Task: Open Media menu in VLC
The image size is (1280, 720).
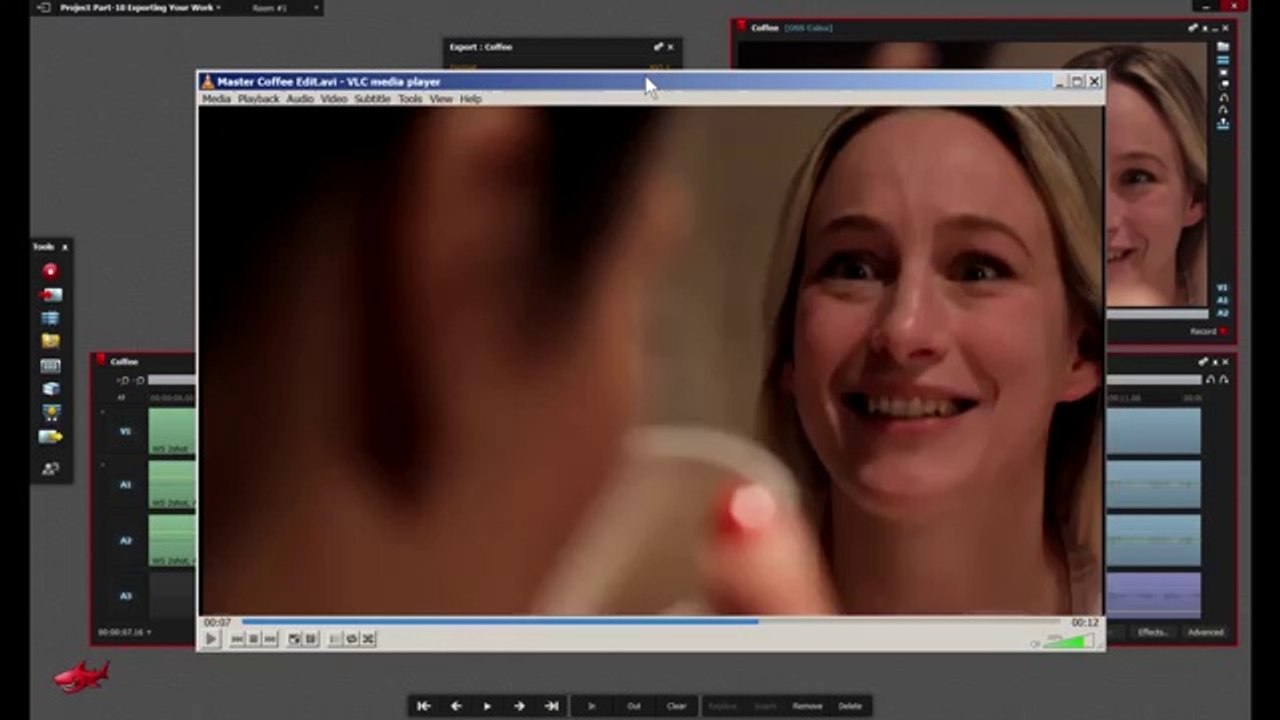Action: point(216,99)
